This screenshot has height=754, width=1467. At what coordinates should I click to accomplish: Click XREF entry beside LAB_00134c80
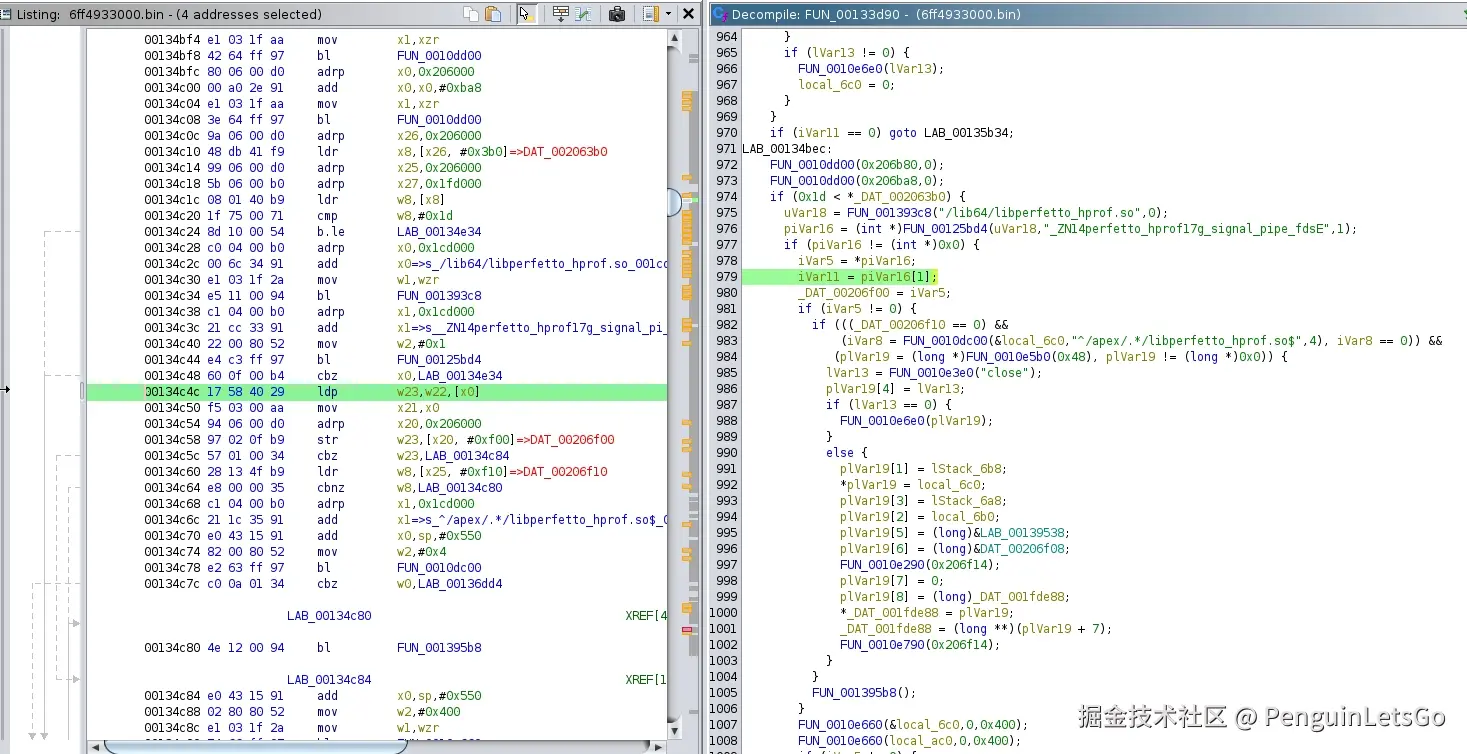click(x=646, y=616)
